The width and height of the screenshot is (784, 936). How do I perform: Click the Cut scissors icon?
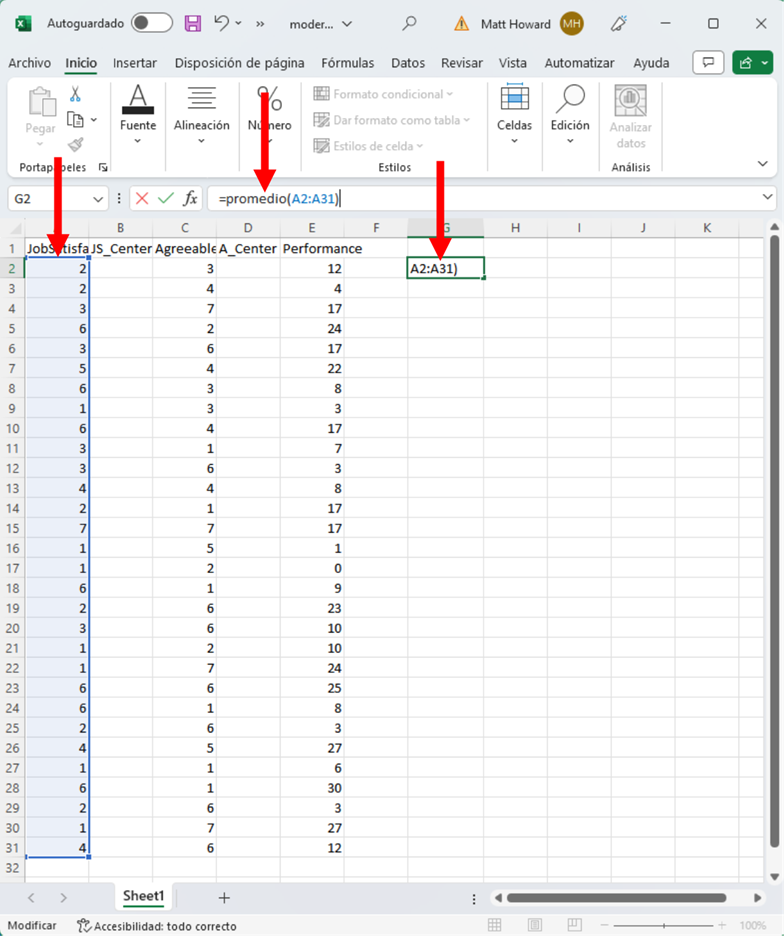pos(75,95)
